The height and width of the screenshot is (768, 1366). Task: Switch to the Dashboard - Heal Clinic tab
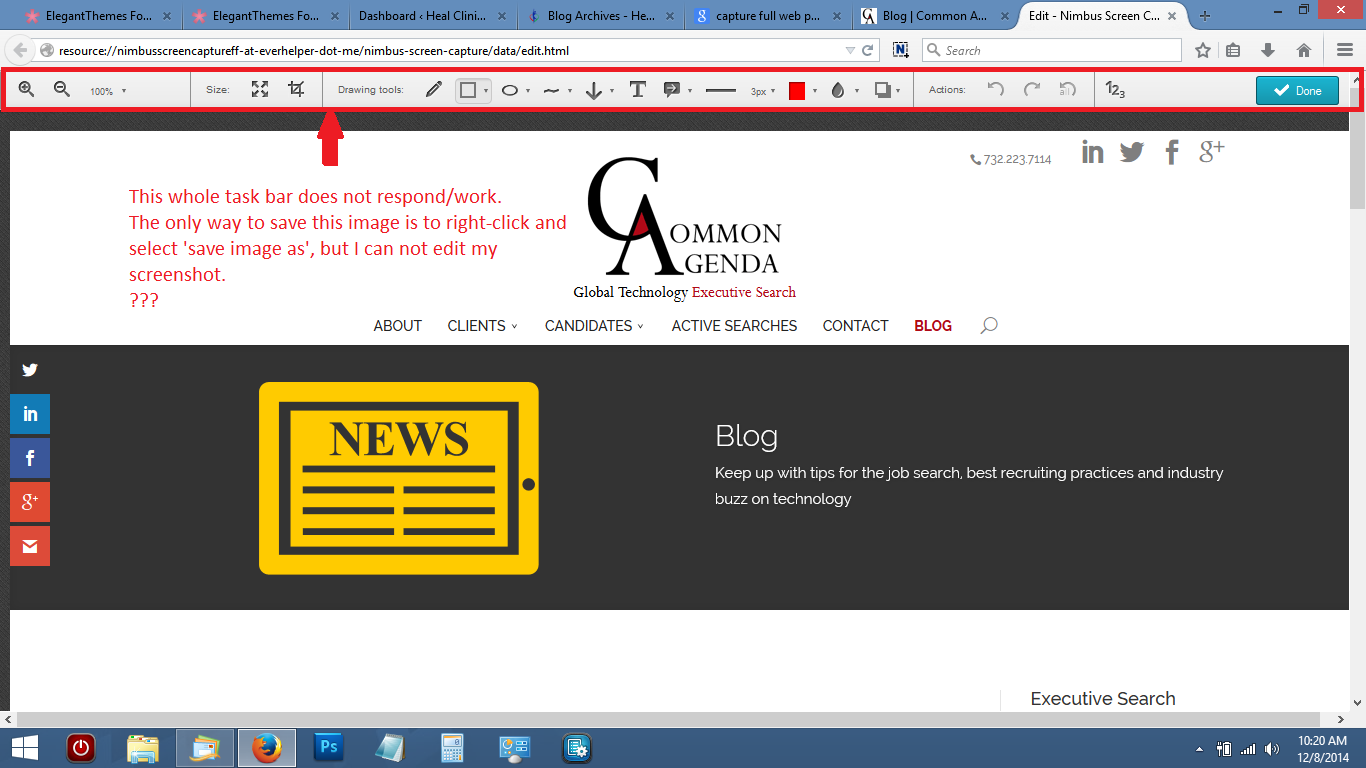point(430,16)
